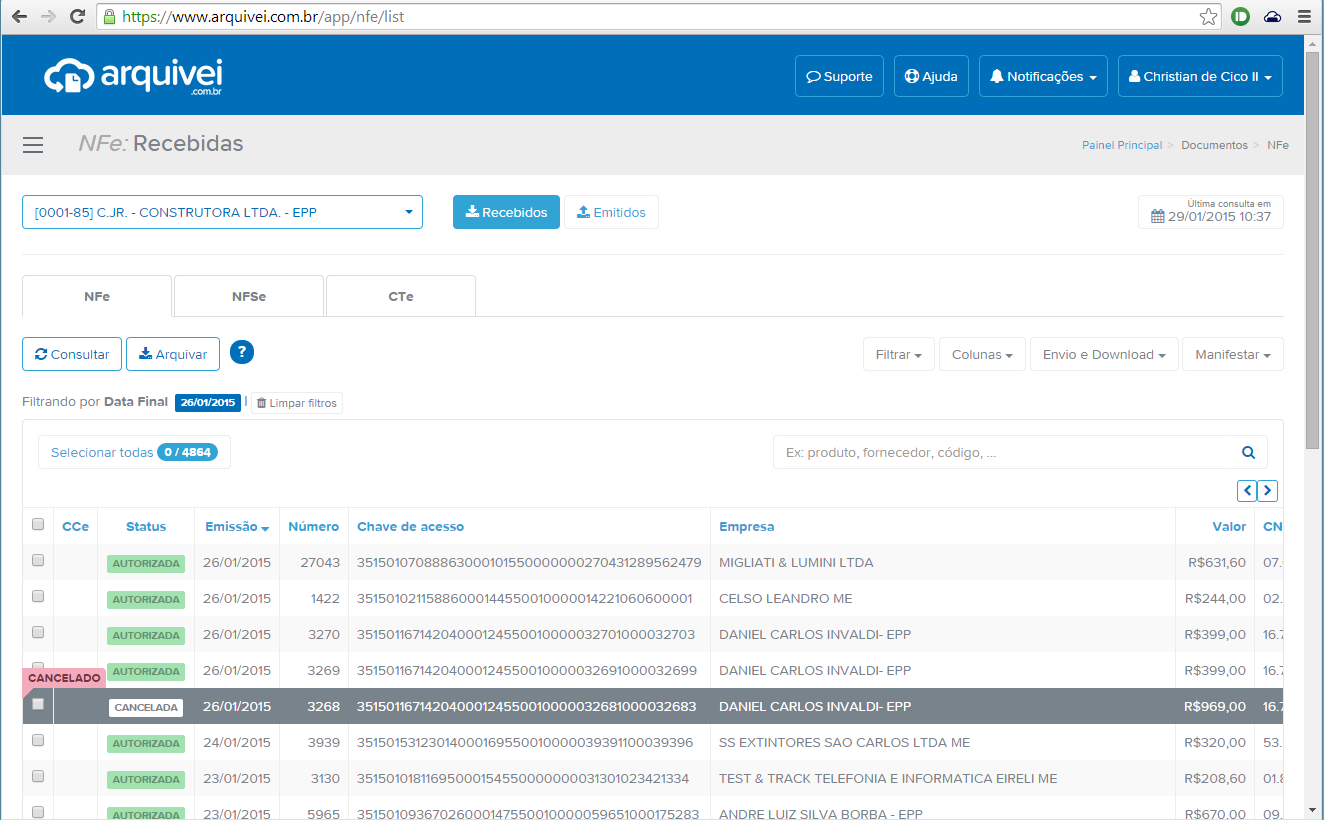Sort by Chave de acesso header
1324x820 pixels.
(410, 526)
